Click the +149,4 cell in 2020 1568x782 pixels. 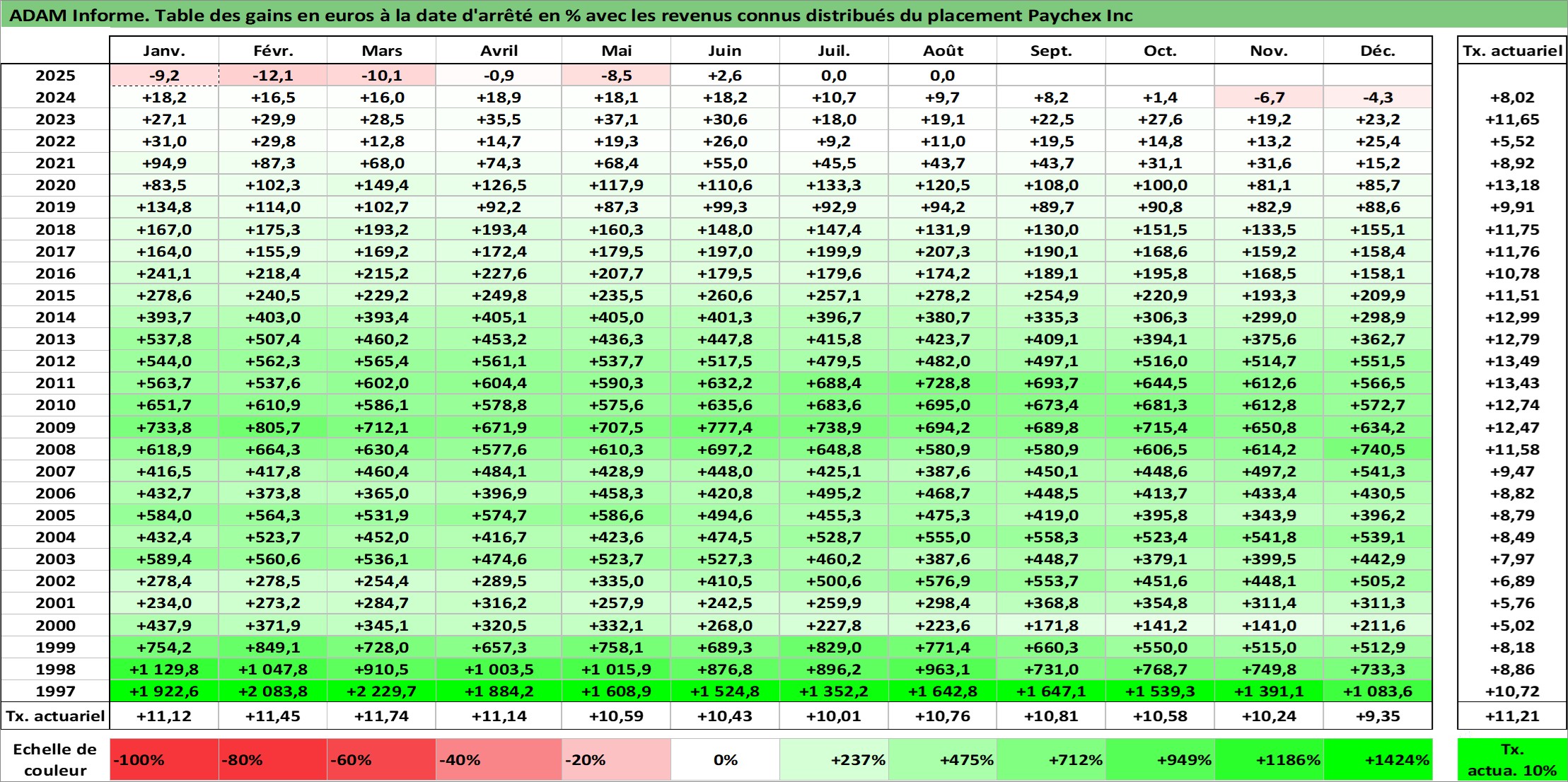pos(382,185)
